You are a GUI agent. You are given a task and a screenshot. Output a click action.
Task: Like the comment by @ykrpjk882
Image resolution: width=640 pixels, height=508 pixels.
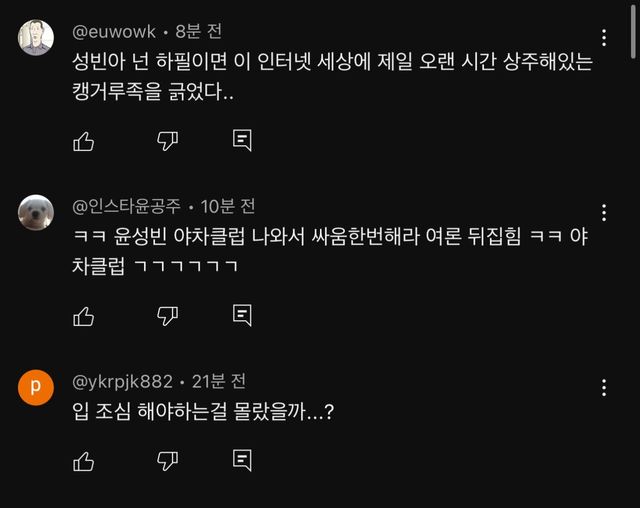click(84, 461)
